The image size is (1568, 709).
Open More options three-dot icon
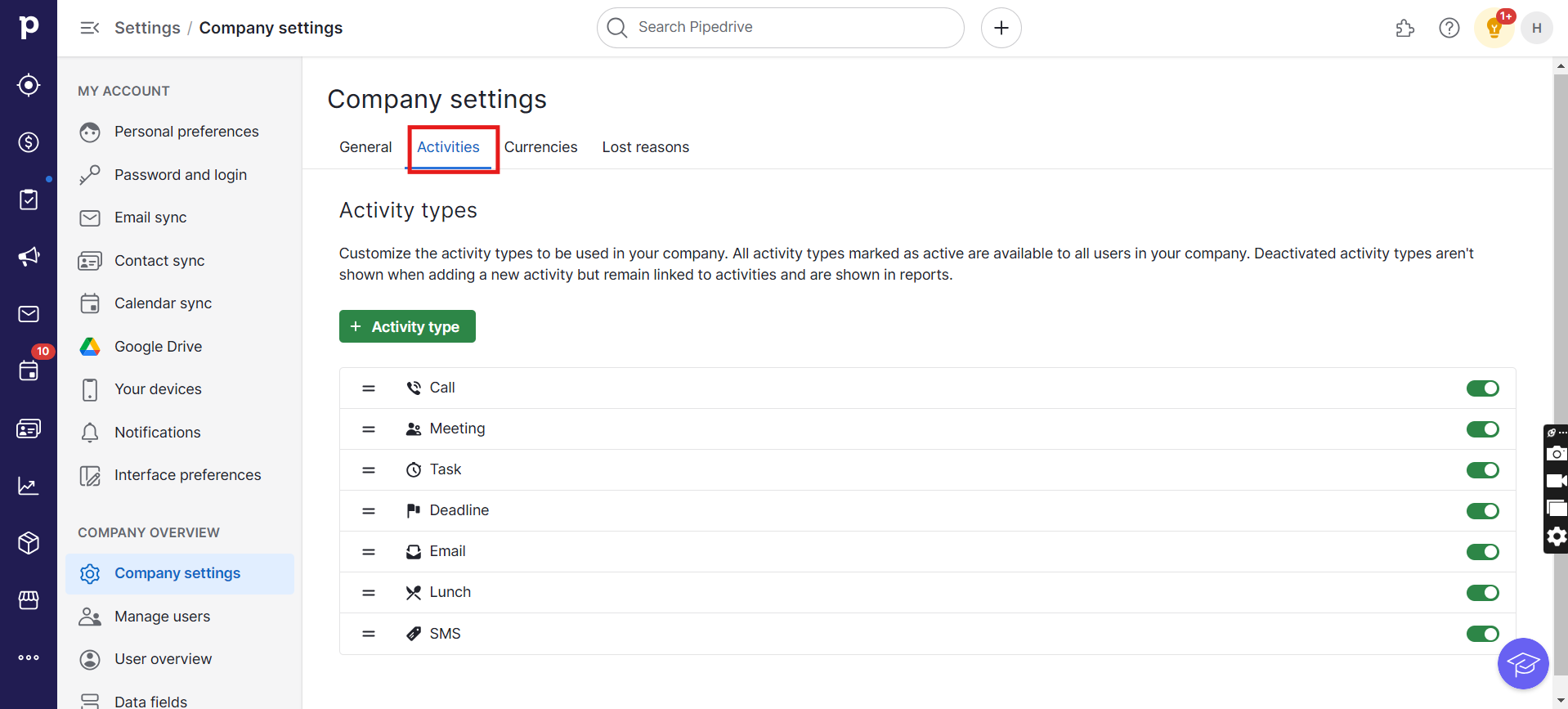[x=29, y=657]
